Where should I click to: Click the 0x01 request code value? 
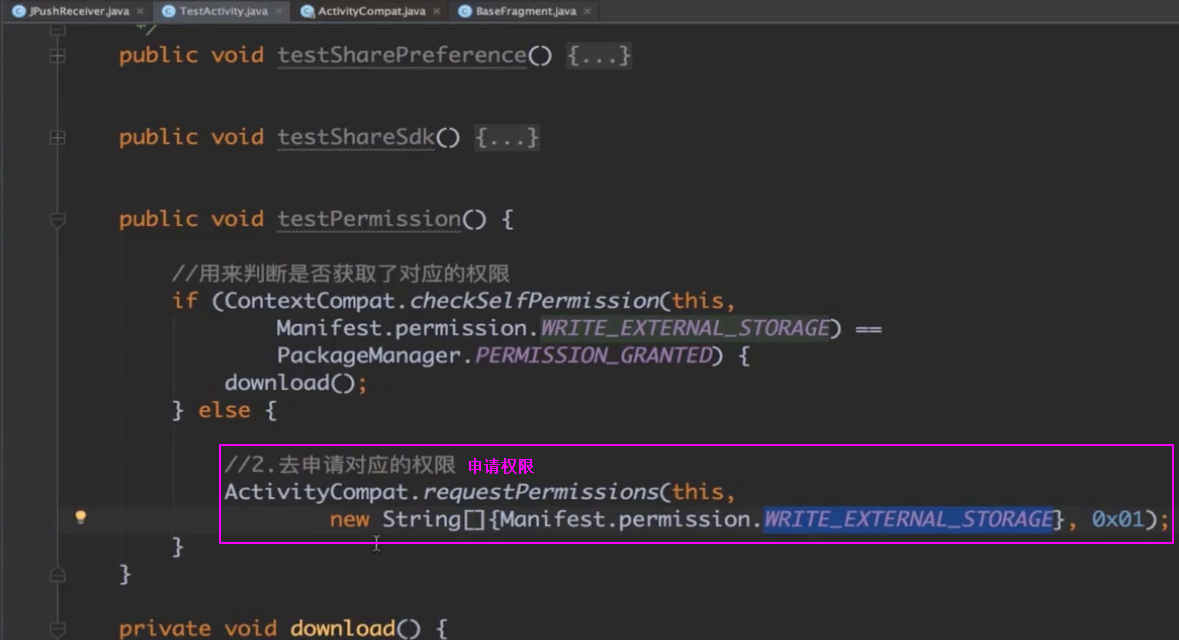coord(1117,520)
